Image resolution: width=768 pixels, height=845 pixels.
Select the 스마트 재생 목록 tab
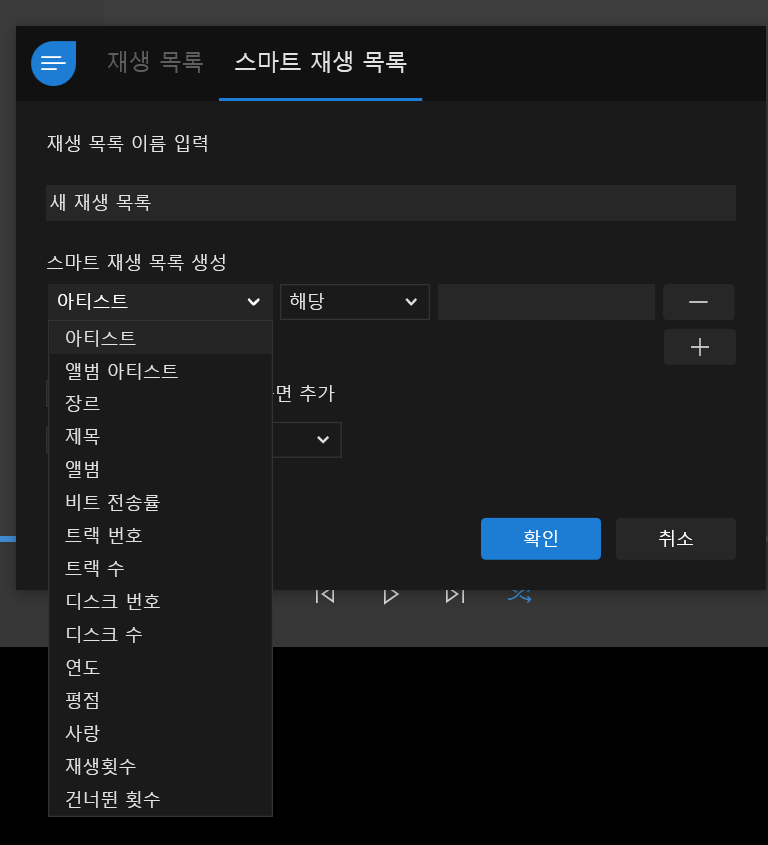tap(321, 62)
